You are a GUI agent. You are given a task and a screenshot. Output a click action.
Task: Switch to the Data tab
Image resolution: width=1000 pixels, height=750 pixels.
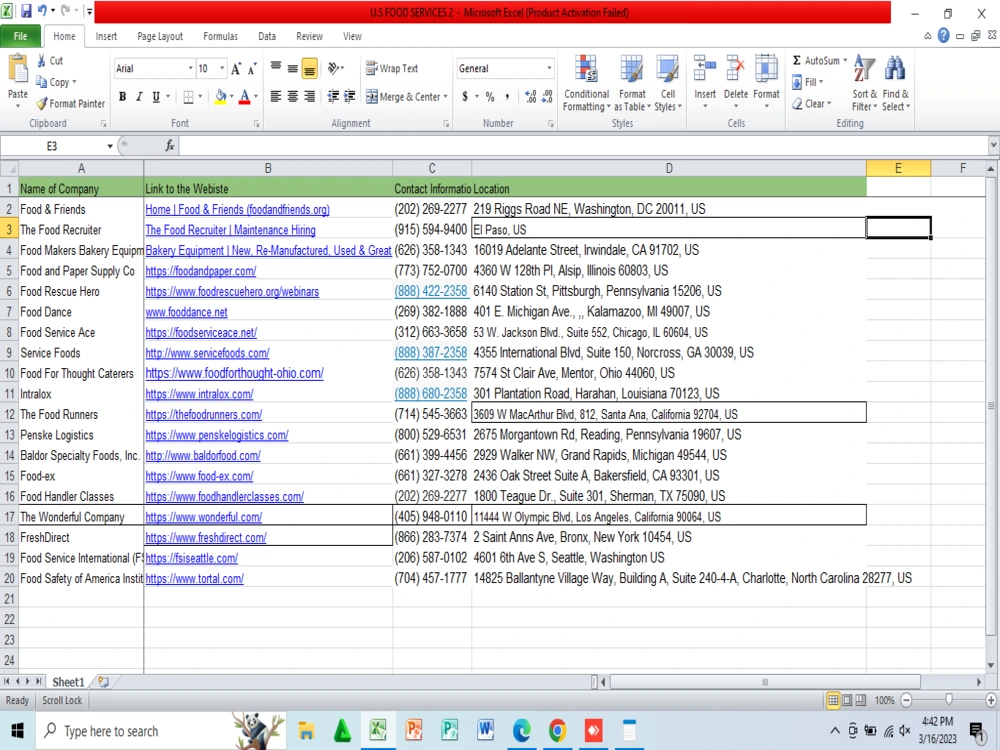267,36
